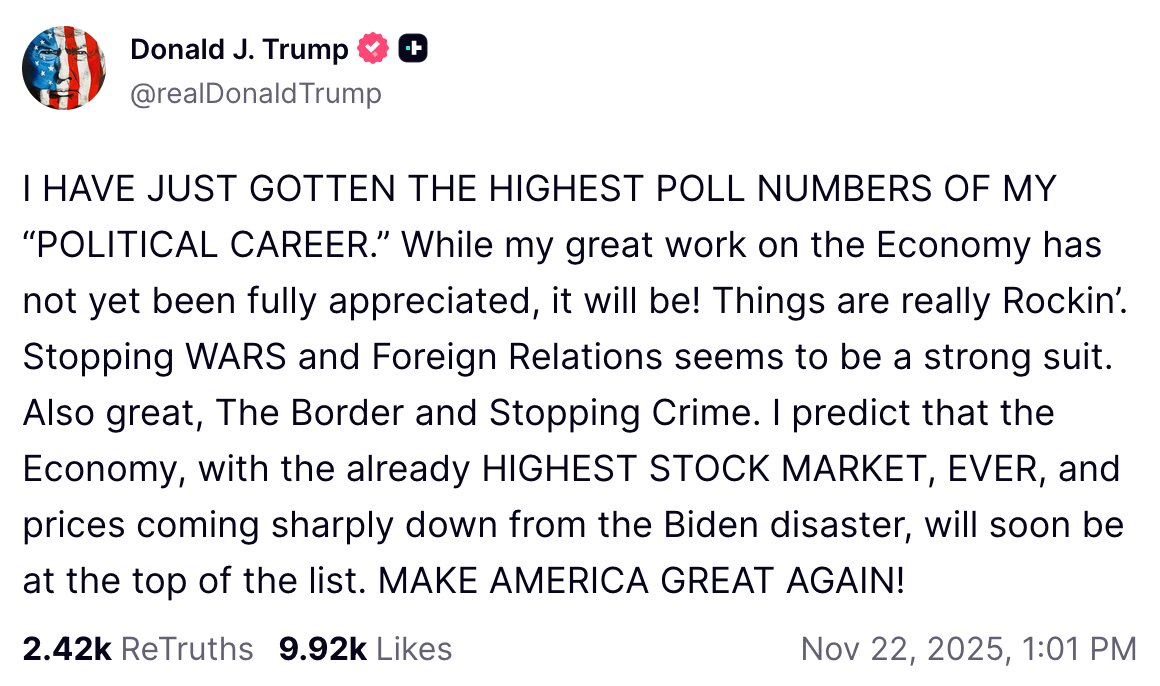Click the red verified checkmark badge

pos(374,49)
